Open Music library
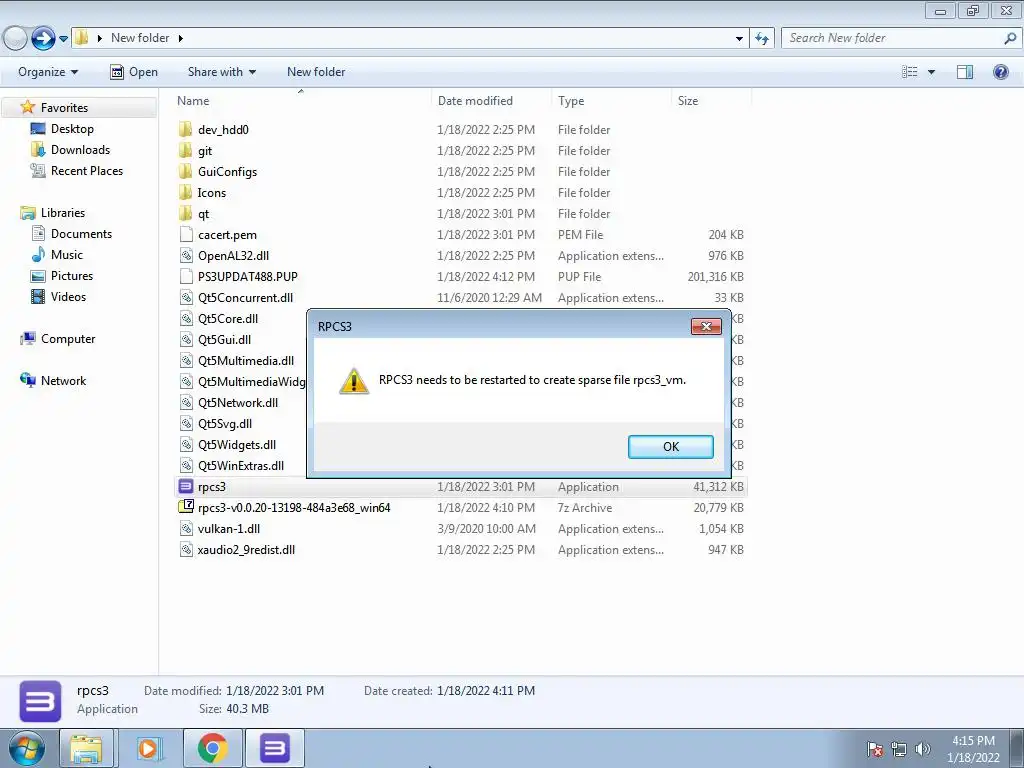 [x=67, y=255]
